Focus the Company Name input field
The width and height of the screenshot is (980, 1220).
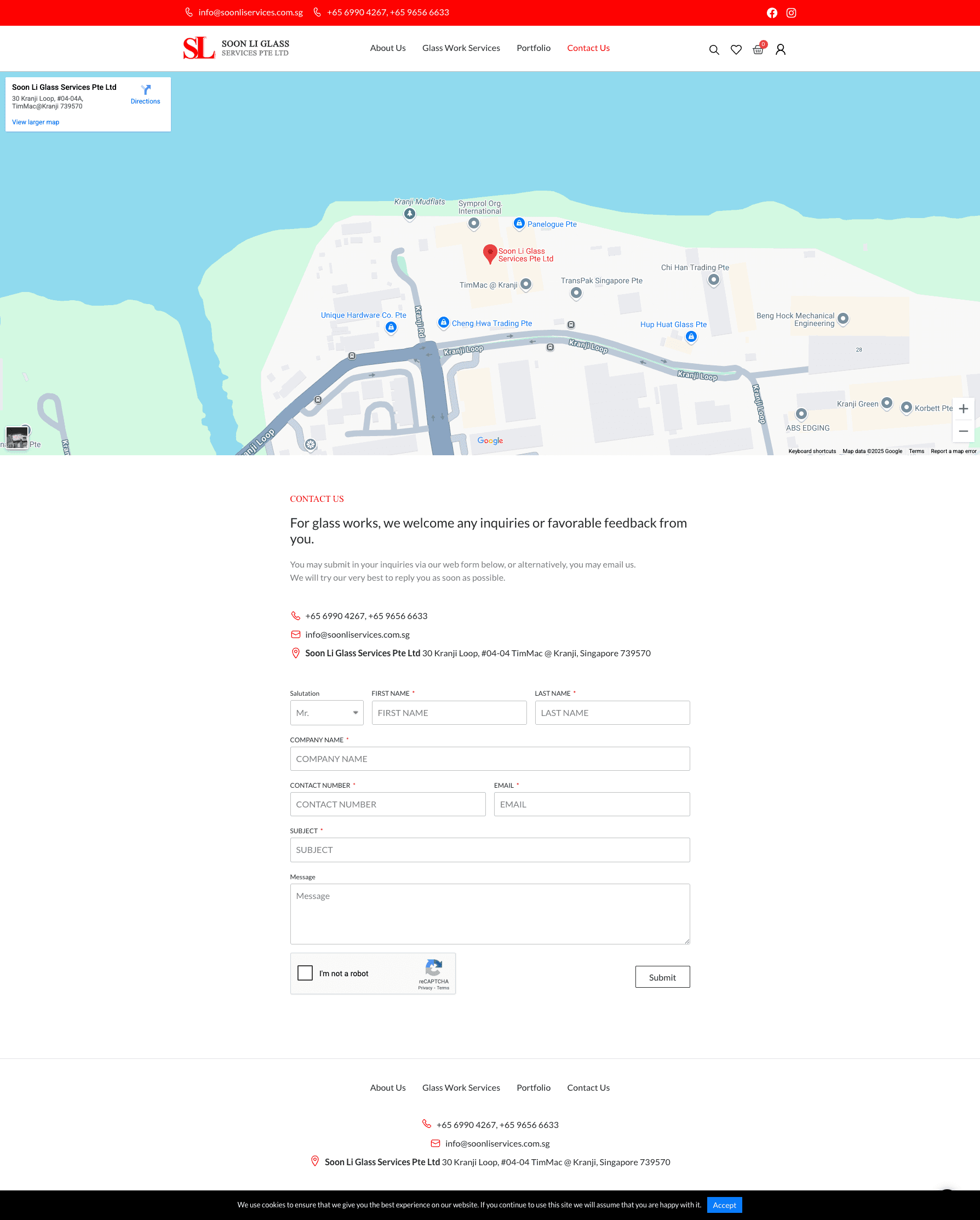[490, 759]
